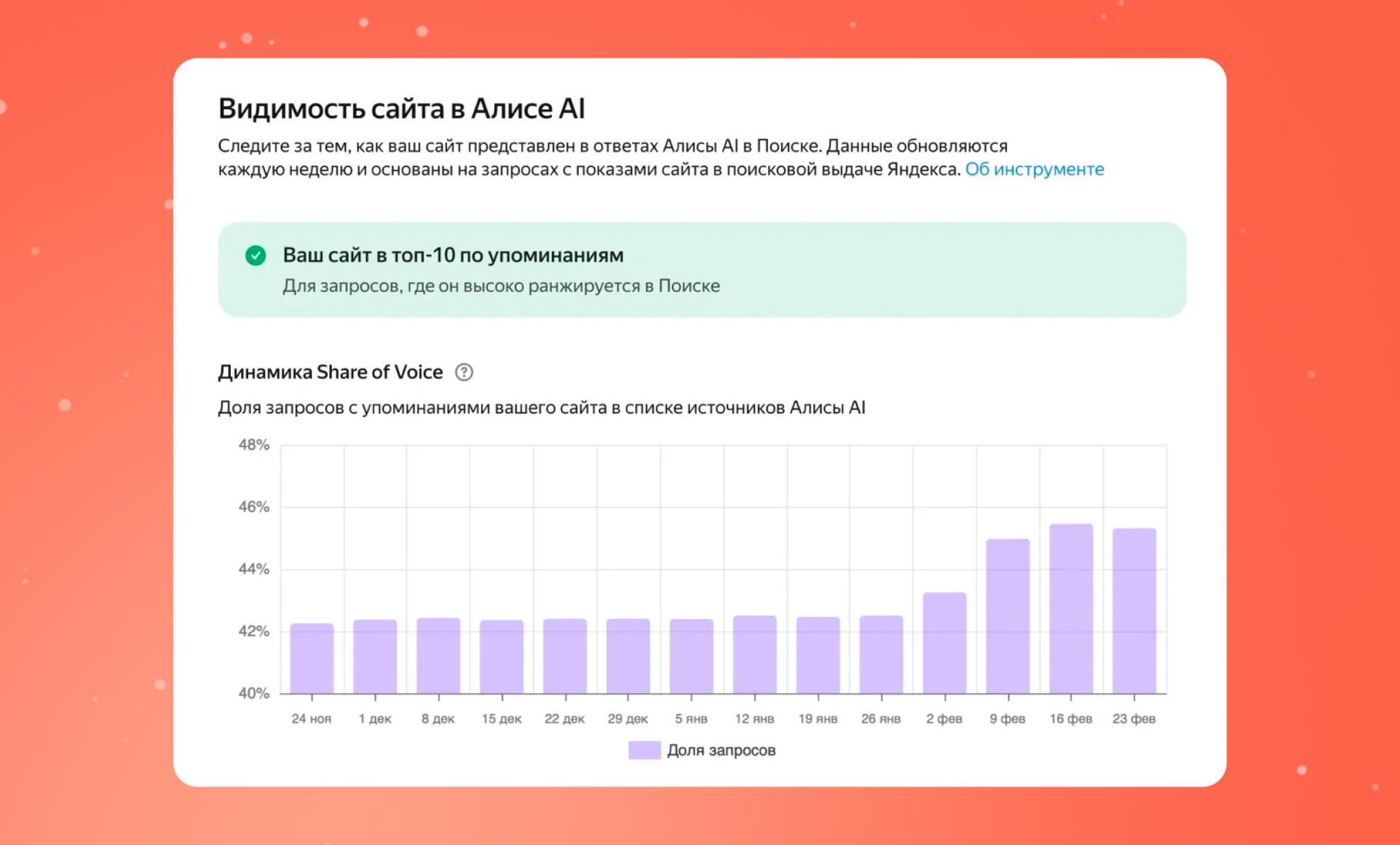The image size is (1400, 845).
Task: Select the 5 янв chart bar
Action: (691, 656)
